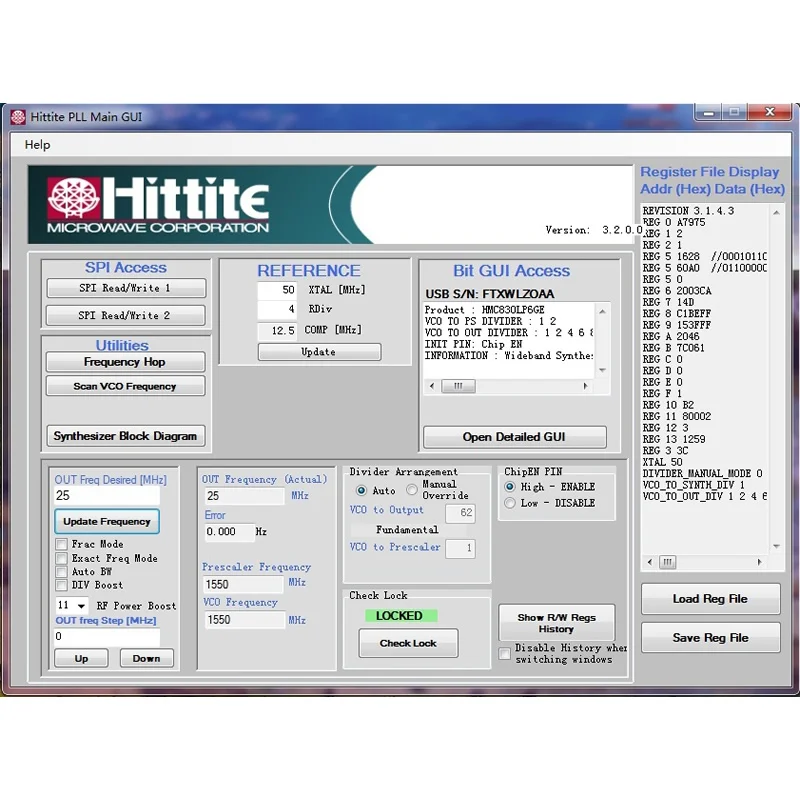The height and width of the screenshot is (800, 800).
Task: Click scroll up arrow in Bit GUI info box
Action: click(x=603, y=311)
